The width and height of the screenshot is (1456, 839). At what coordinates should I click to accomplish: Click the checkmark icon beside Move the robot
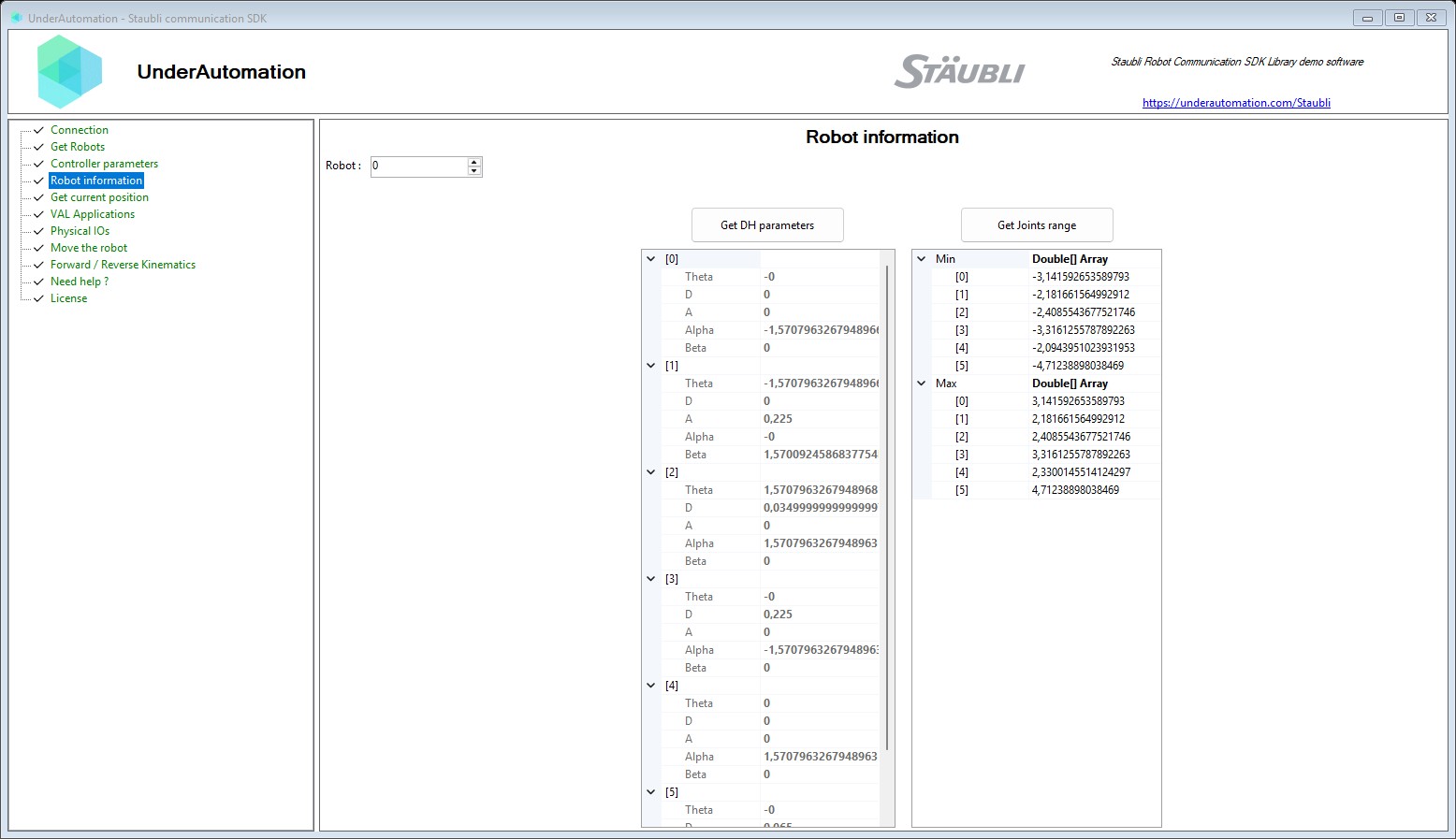tap(38, 248)
